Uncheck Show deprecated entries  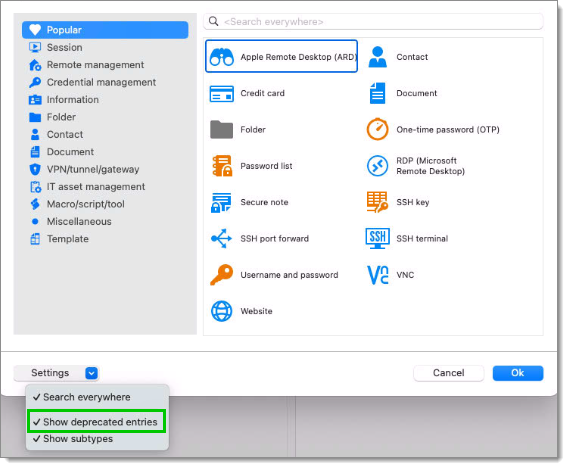pyautogui.click(x=97, y=422)
